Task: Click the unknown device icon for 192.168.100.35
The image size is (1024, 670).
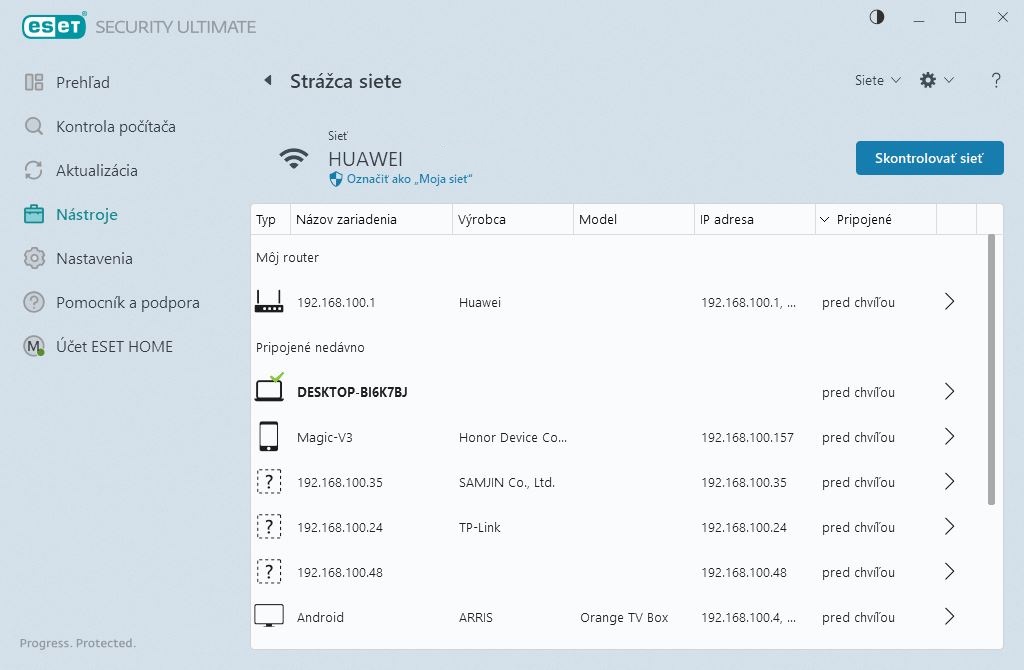Action: 269,482
